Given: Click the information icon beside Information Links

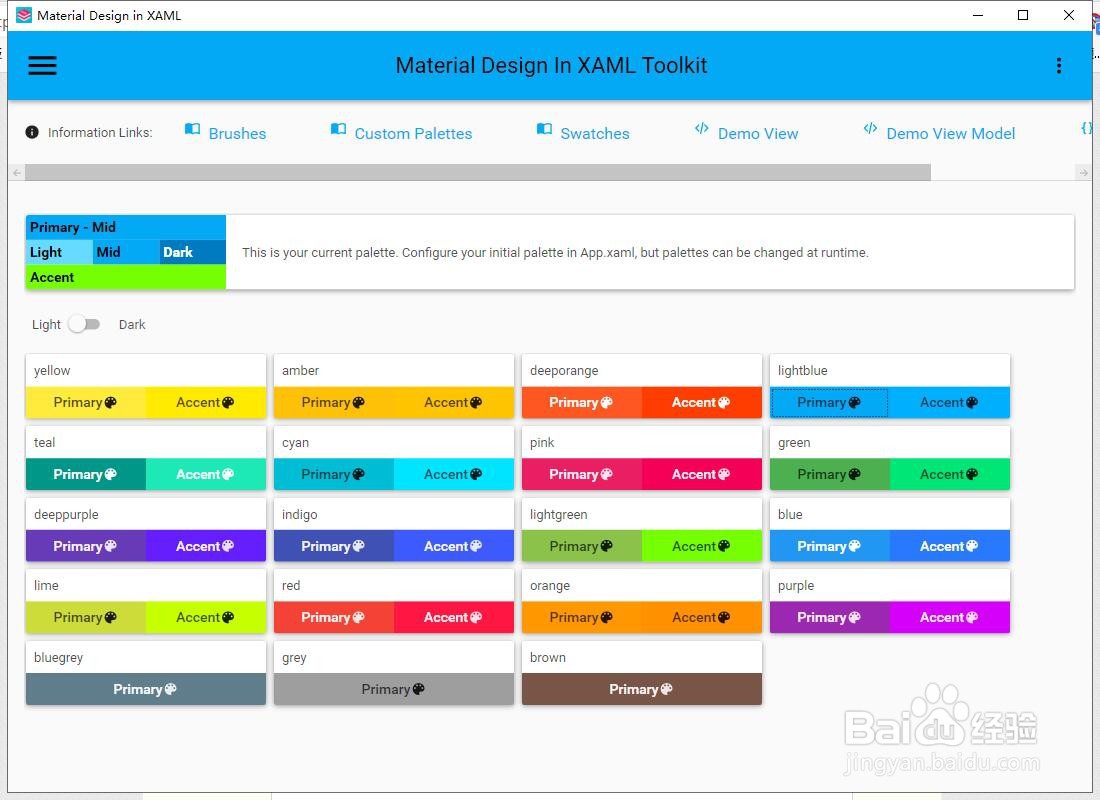Looking at the screenshot, I should 32,132.
